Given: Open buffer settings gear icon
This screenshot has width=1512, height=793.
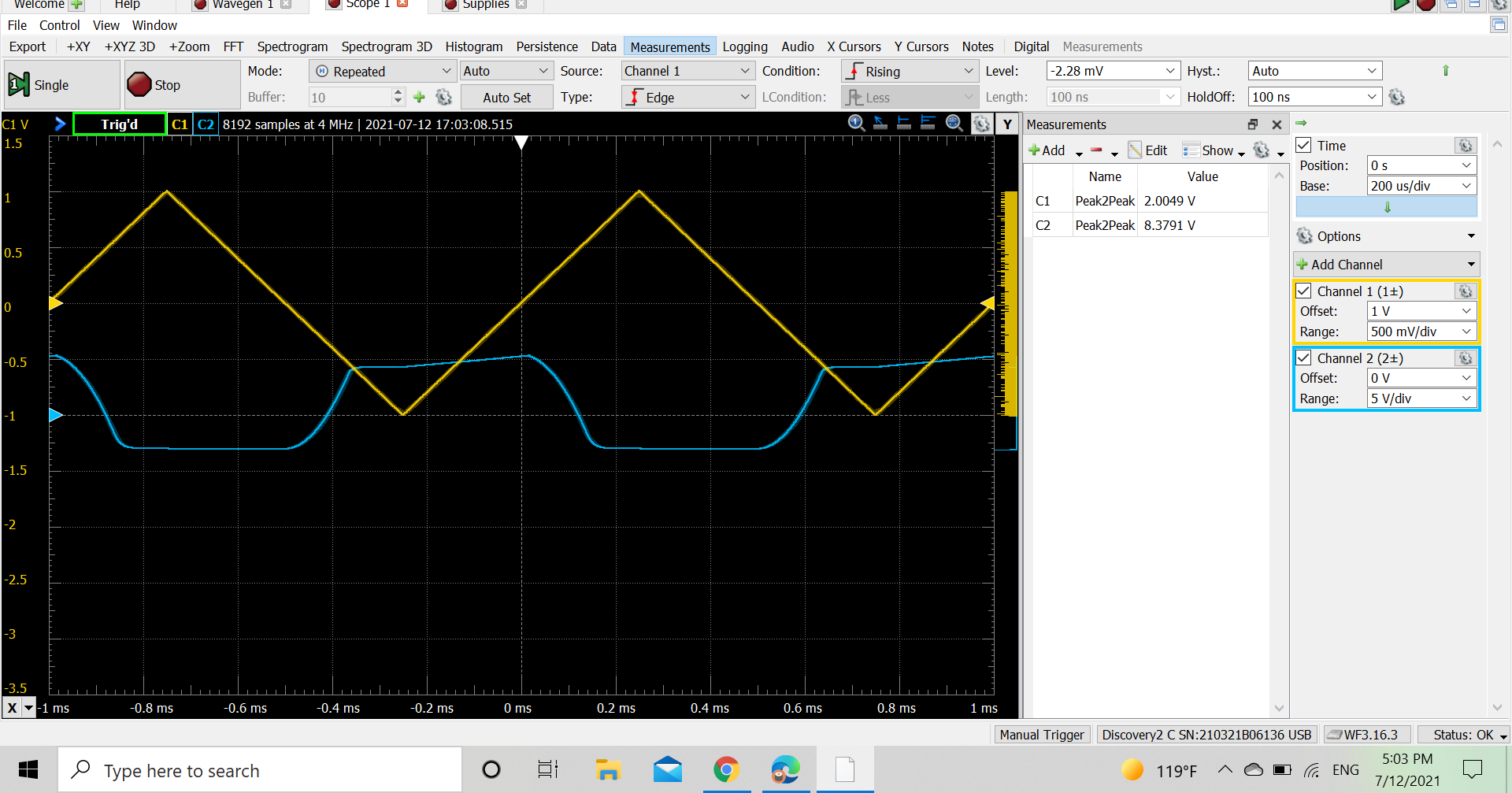Looking at the screenshot, I should [444, 97].
